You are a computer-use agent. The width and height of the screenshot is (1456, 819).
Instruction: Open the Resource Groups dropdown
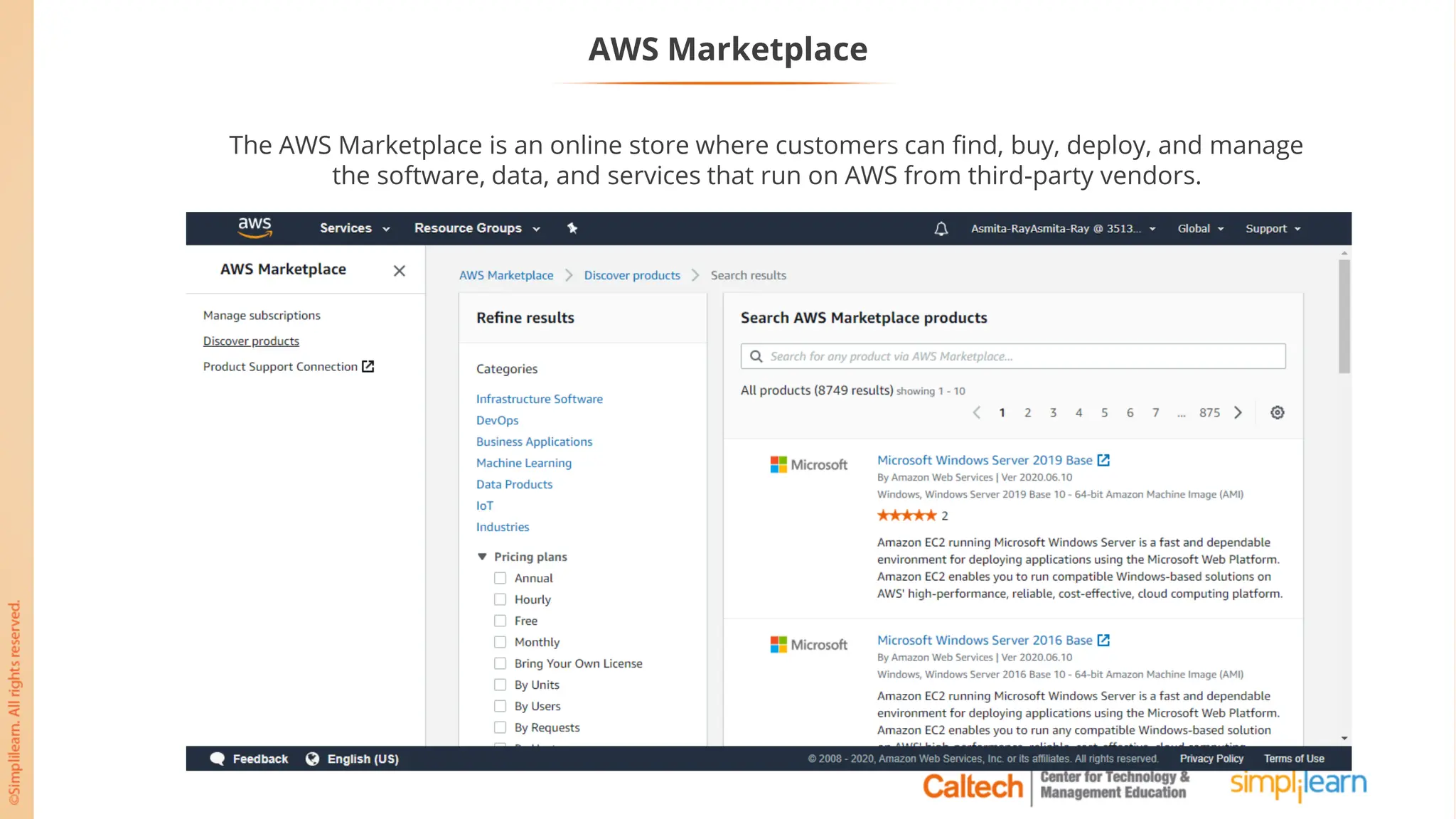(477, 228)
